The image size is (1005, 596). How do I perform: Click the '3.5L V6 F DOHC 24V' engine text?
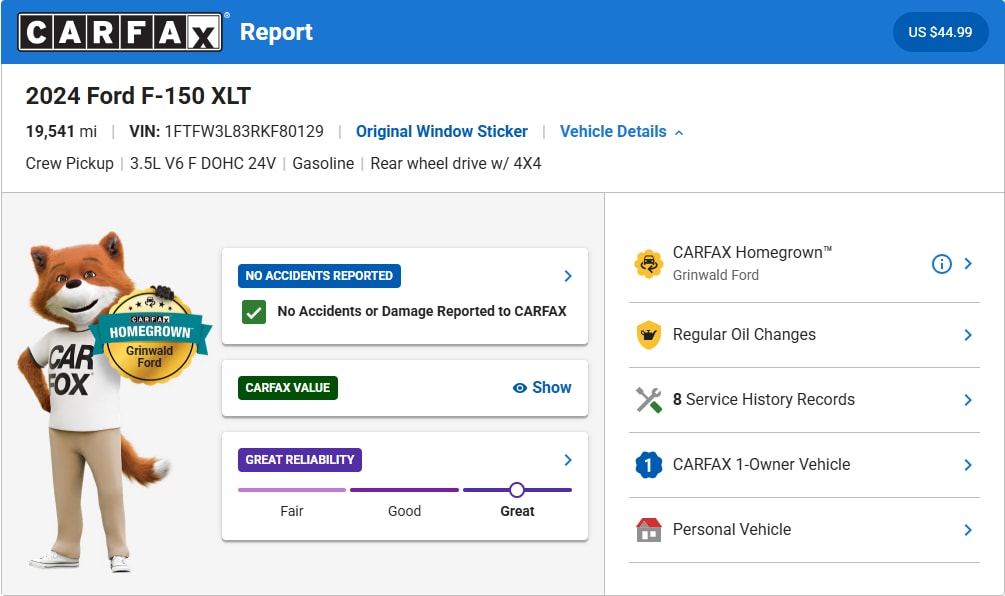(203, 163)
